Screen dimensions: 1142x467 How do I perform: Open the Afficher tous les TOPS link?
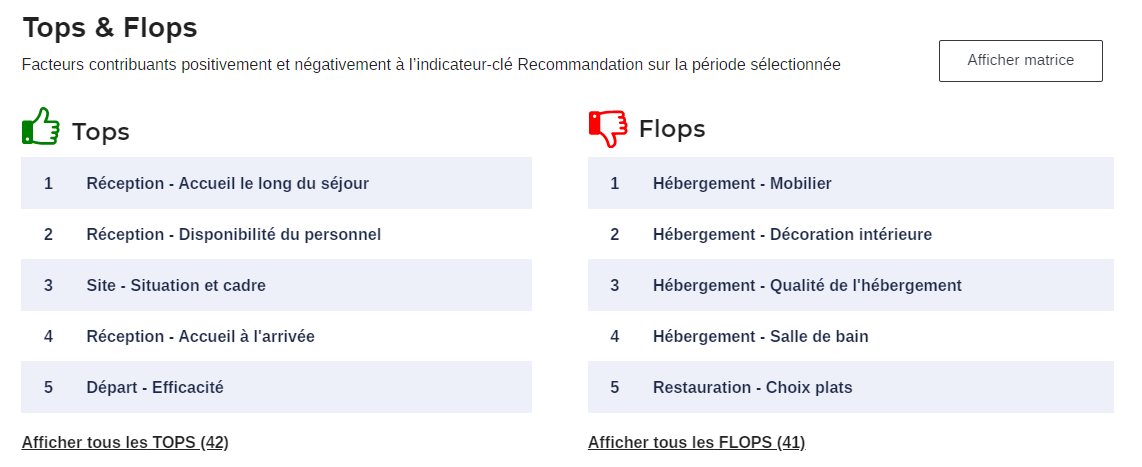click(x=125, y=442)
